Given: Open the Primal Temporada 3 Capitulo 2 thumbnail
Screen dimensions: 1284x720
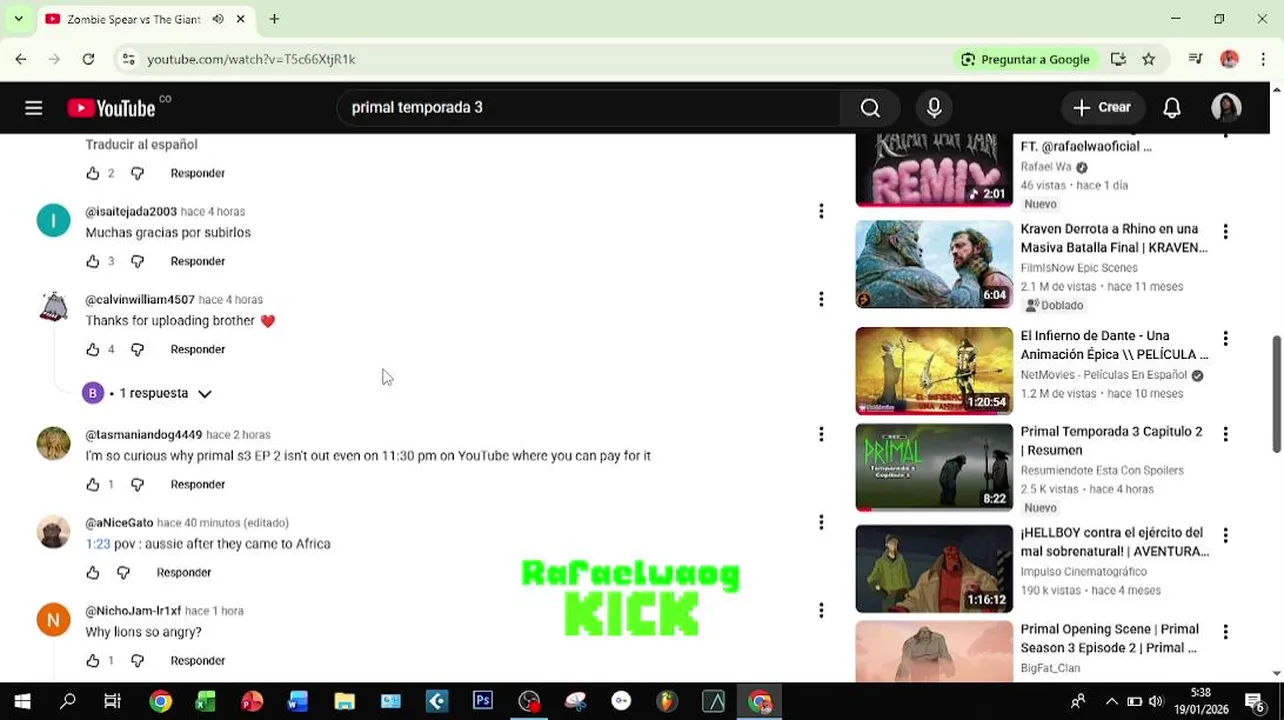Looking at the screenshot, I should point(934,467).
